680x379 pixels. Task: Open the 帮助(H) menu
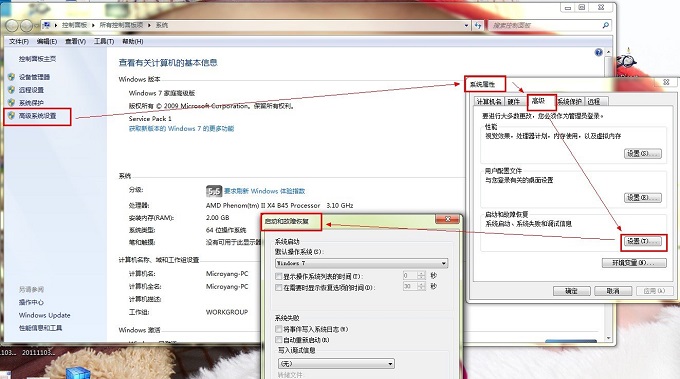[x=132, y=42]
